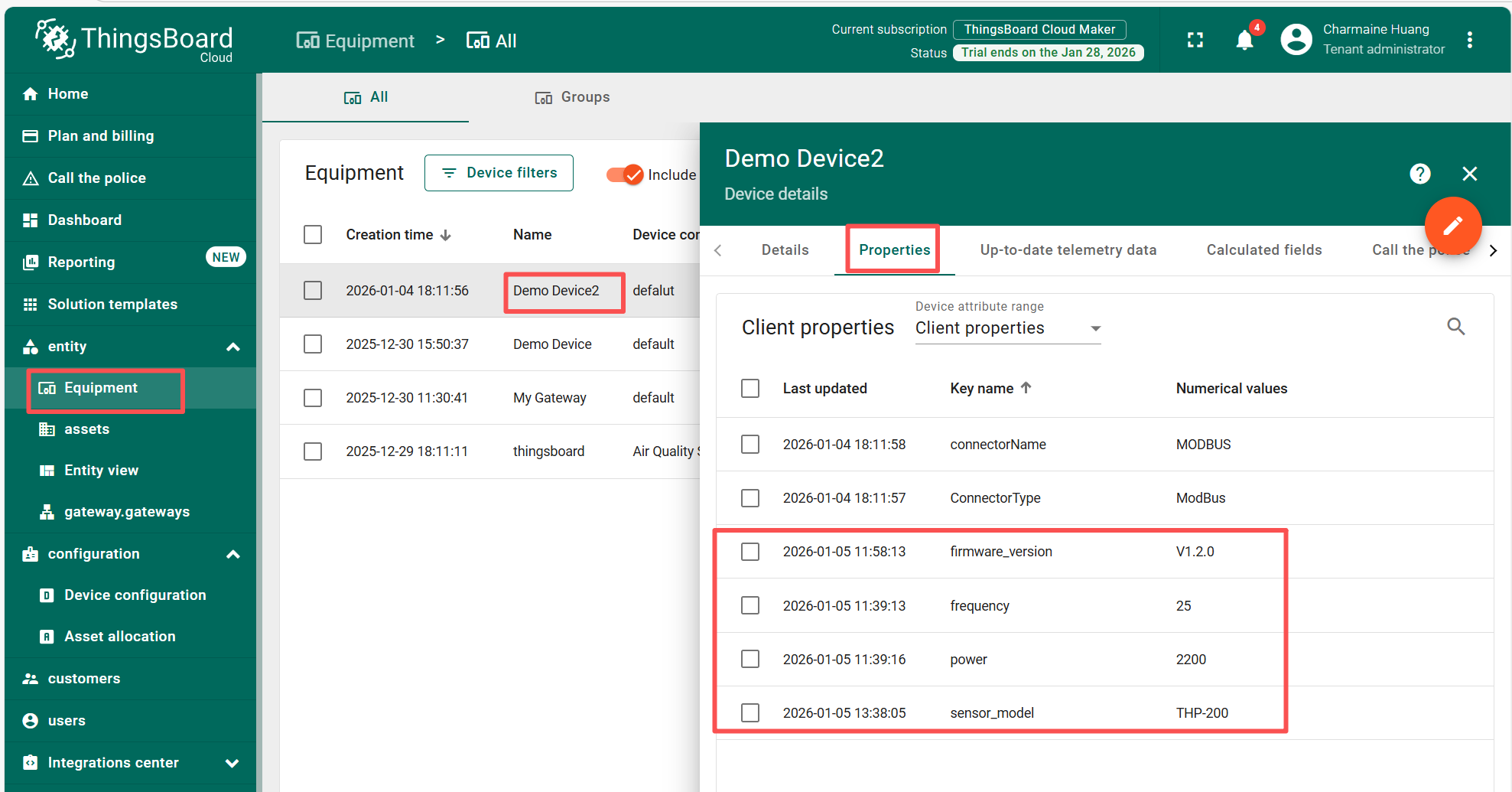Viewport: 1512px width, 792px height.
Task: Open the Device attribute range dropdown
Action: [1007, 328]
